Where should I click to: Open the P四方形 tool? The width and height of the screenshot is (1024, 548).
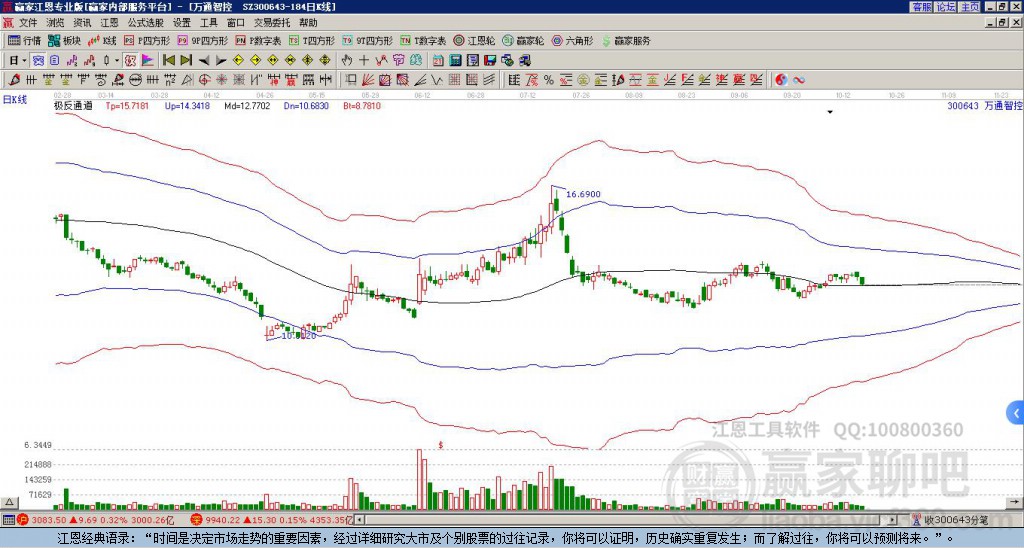(x=147, y=40)
